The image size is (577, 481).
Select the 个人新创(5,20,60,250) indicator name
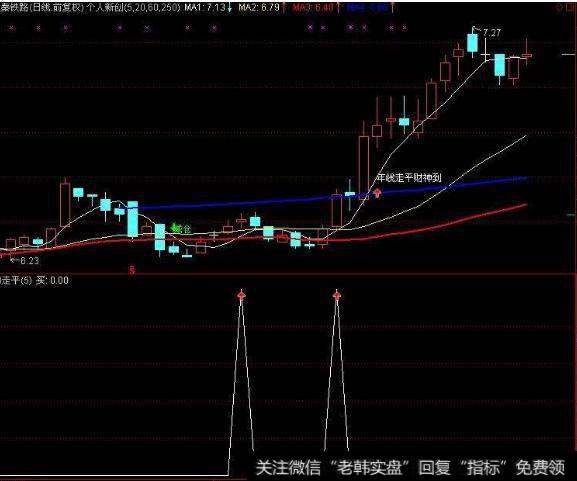(133, 7)
